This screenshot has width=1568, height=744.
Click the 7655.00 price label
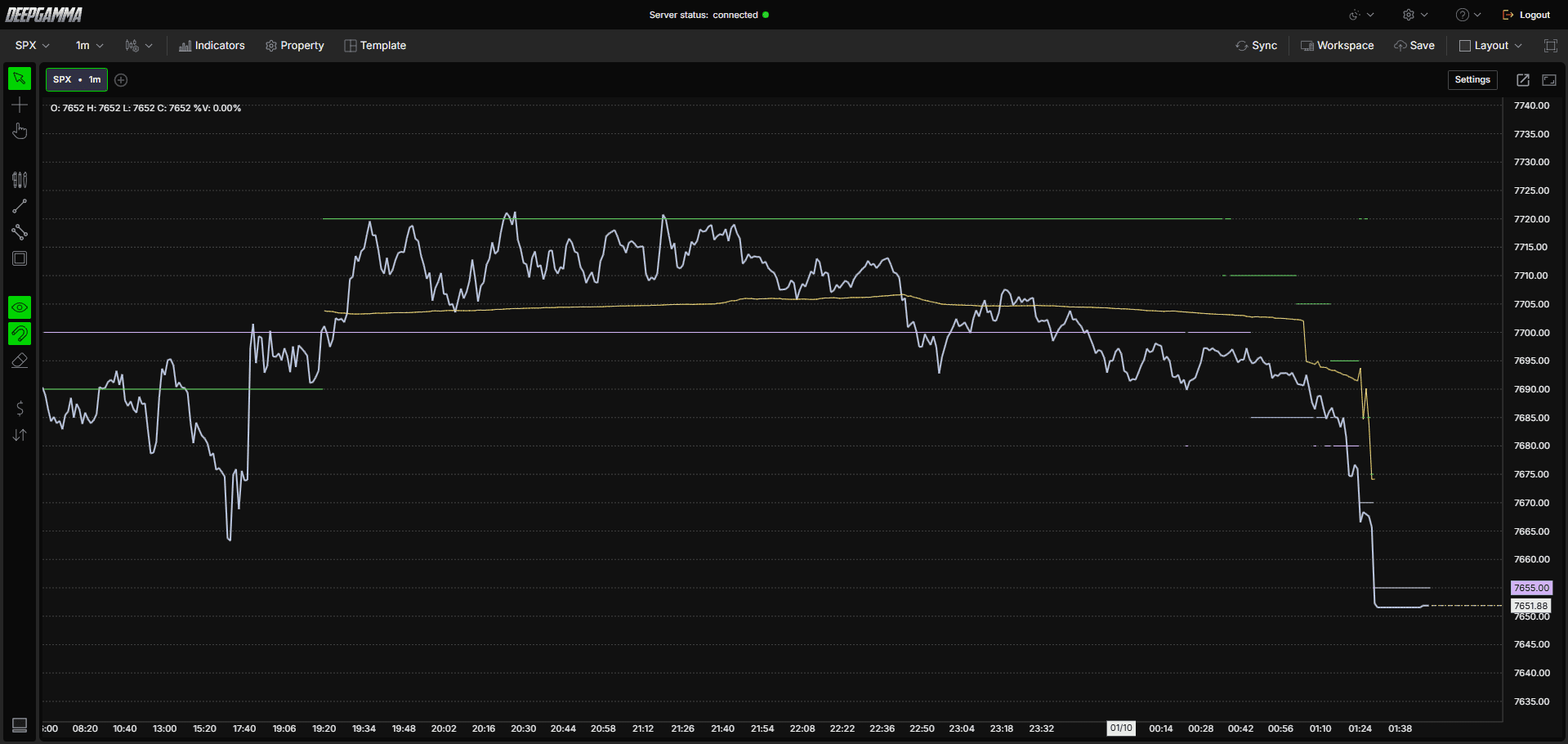pos(1531,588)
